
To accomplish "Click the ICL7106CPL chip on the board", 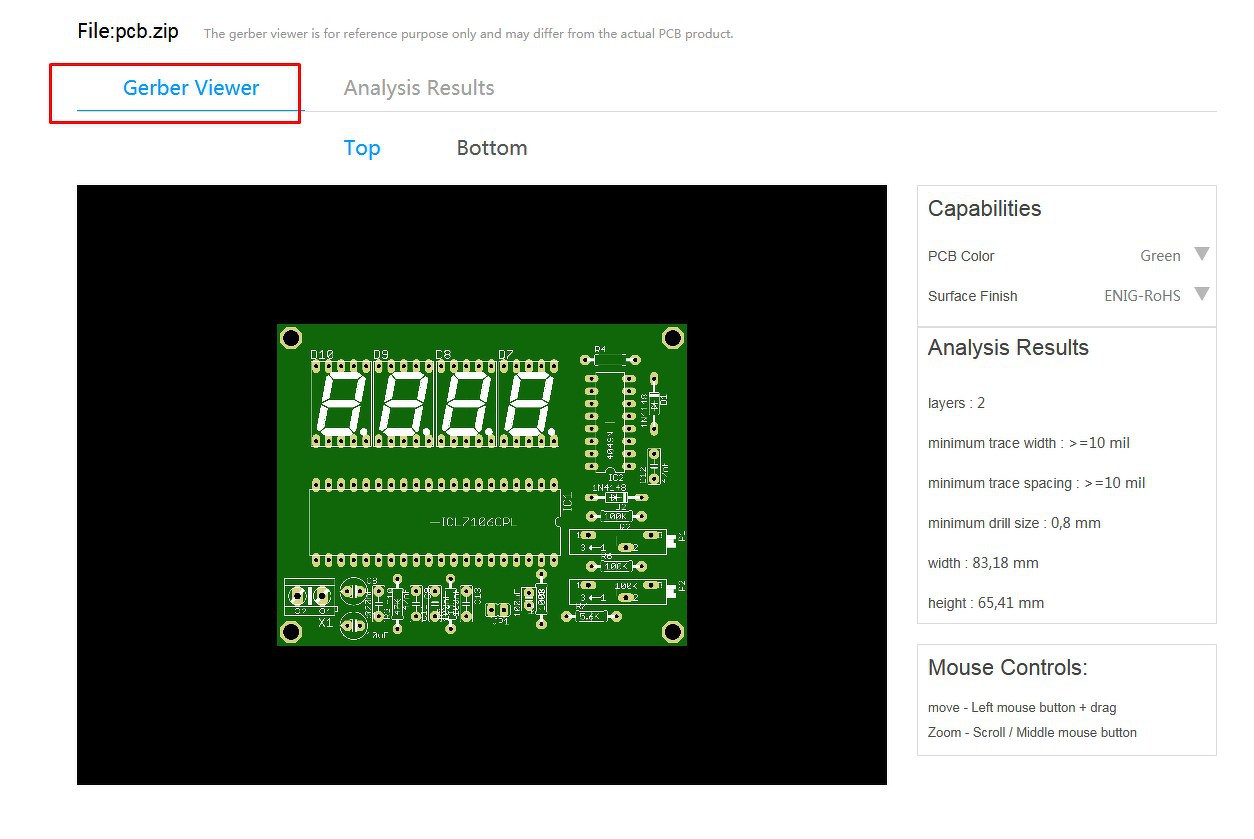I will (435, 521).
